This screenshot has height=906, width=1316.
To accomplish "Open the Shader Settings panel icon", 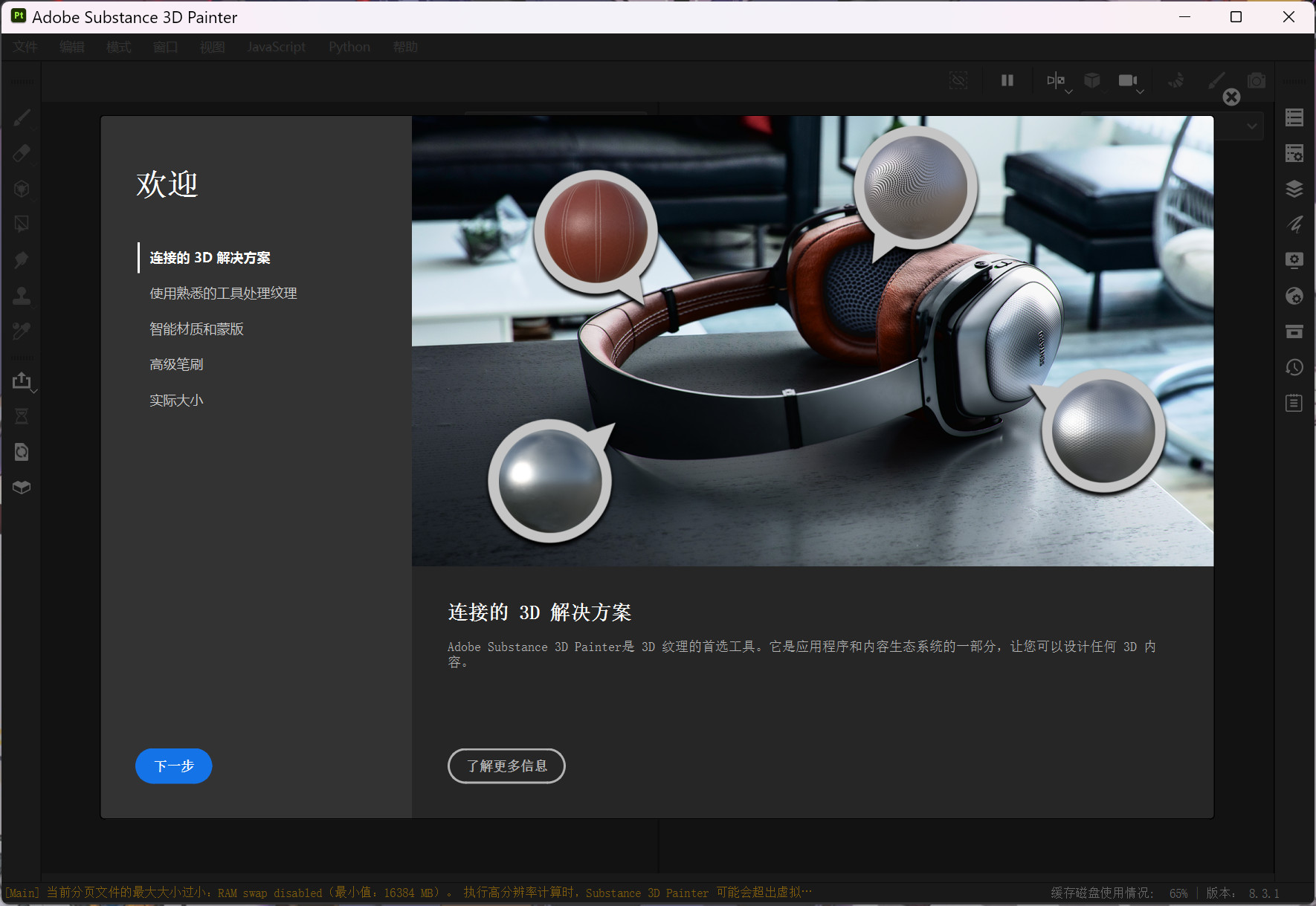I will pos(1294,296).
